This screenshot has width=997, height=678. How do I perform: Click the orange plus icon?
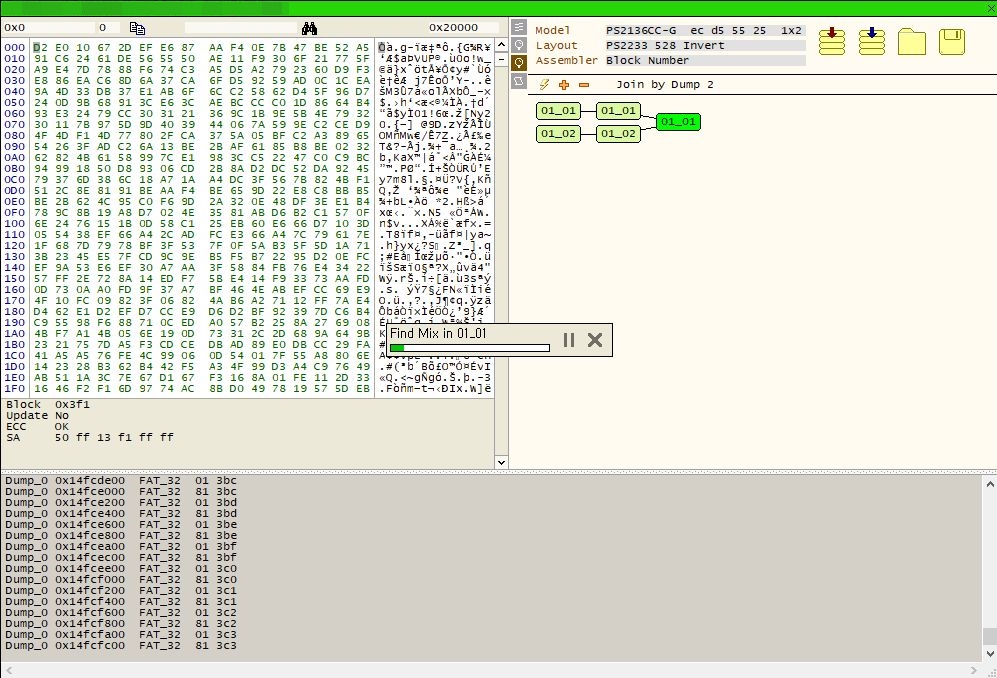(x=564, y=85)
